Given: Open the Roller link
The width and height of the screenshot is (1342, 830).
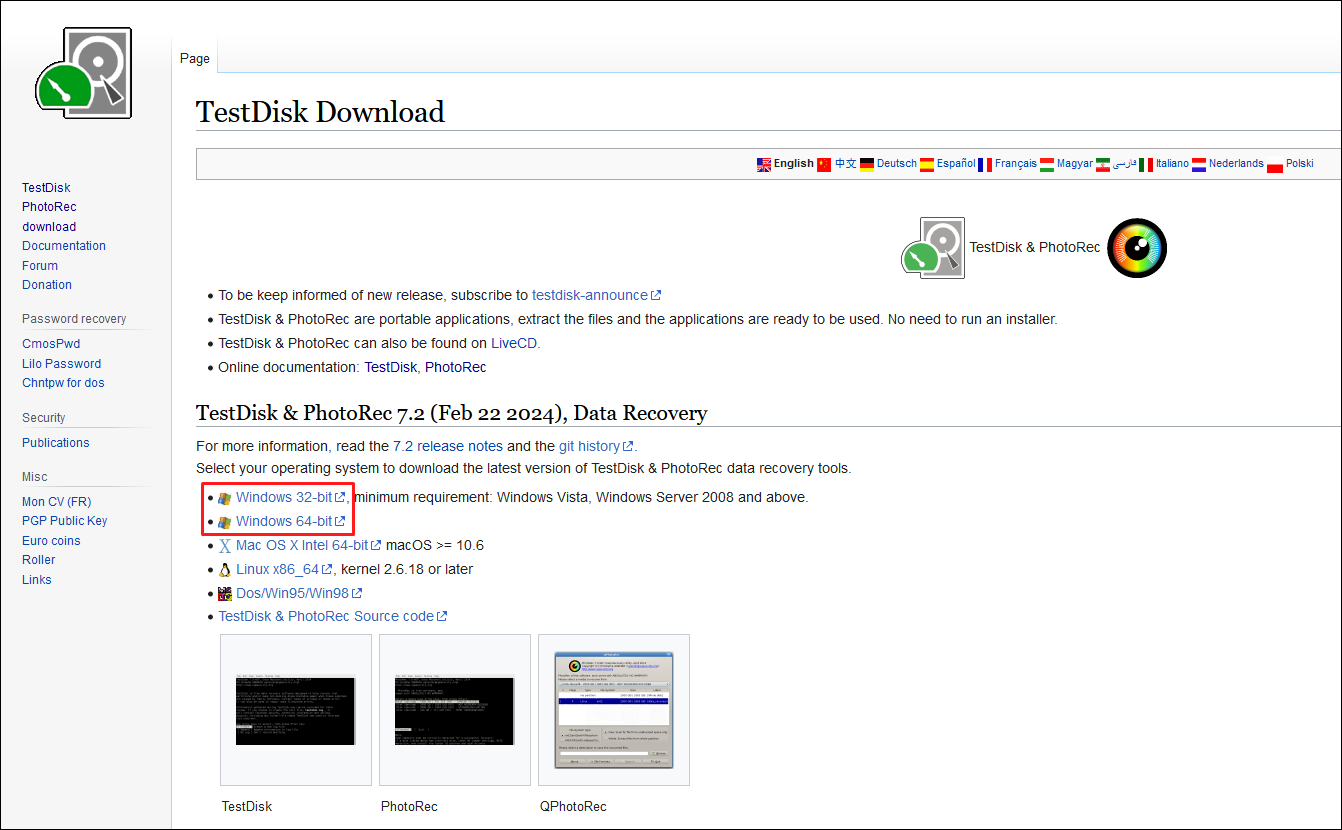Looking at the screenshot, I should (x=39, y=560).
